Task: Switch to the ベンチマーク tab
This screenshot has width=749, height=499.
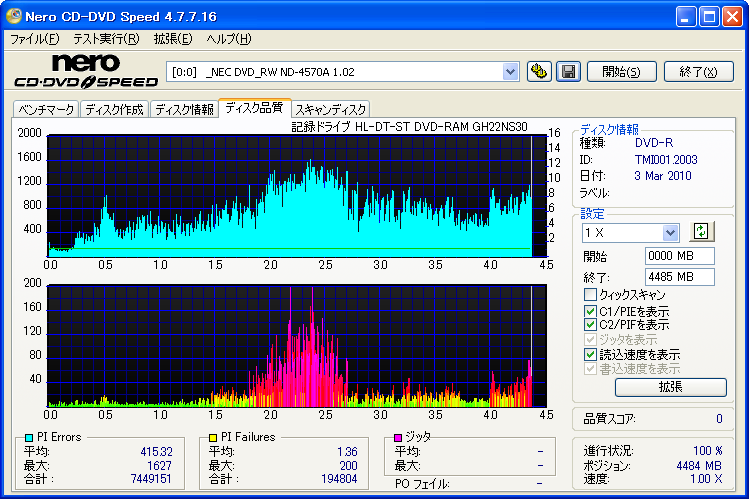Action: tap(46, 109)
